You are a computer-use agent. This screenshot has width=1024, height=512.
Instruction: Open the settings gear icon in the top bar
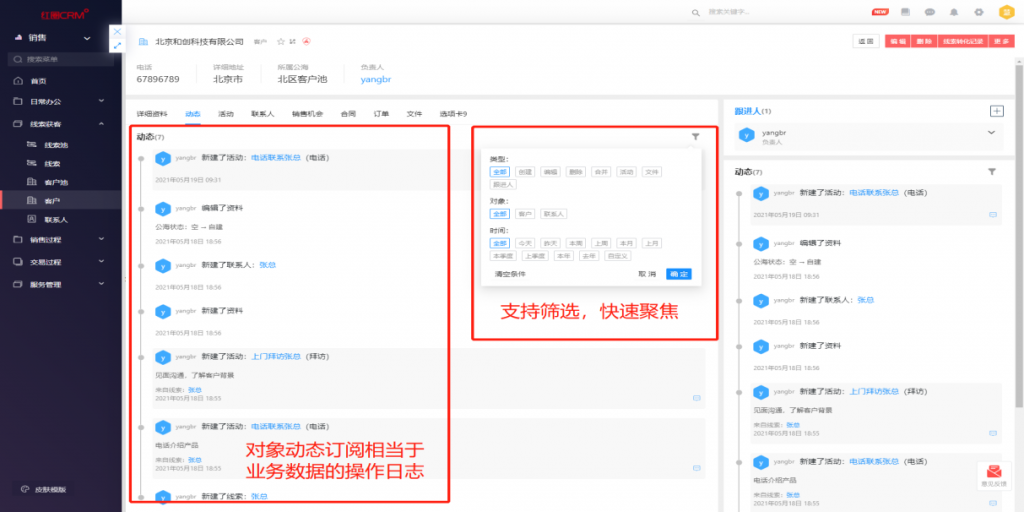(978, 12)
